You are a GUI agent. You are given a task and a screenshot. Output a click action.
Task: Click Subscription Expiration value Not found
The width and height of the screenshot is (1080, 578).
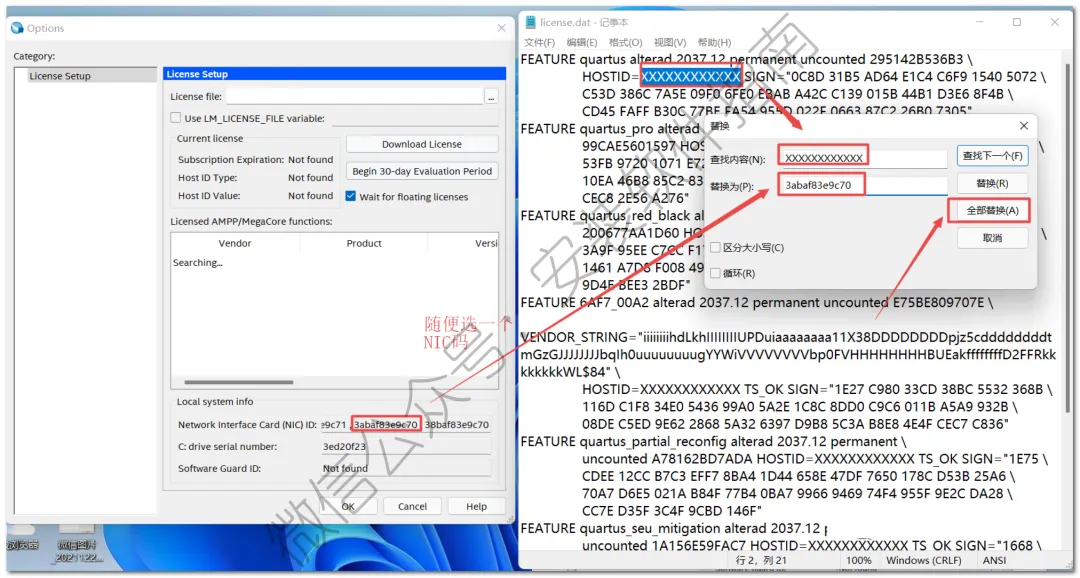(311, 160)
